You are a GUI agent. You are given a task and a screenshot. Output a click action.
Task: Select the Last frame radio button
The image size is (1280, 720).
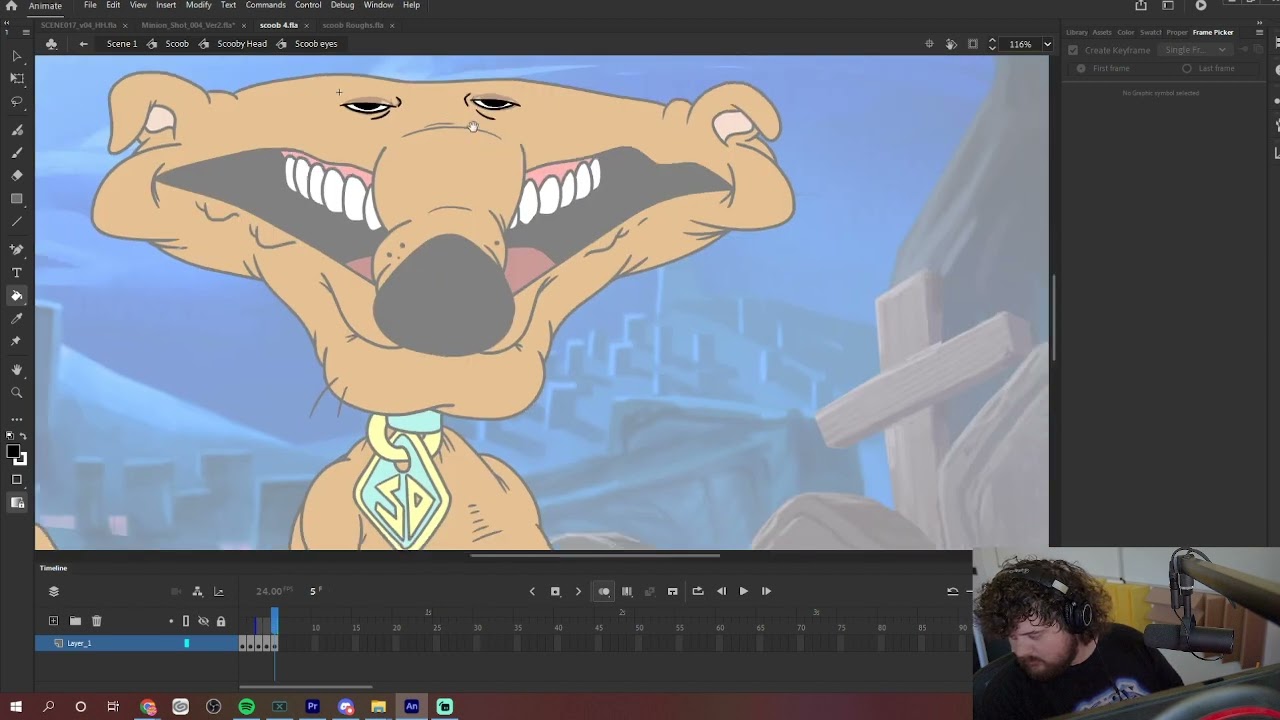click(x=1187, y=68)
